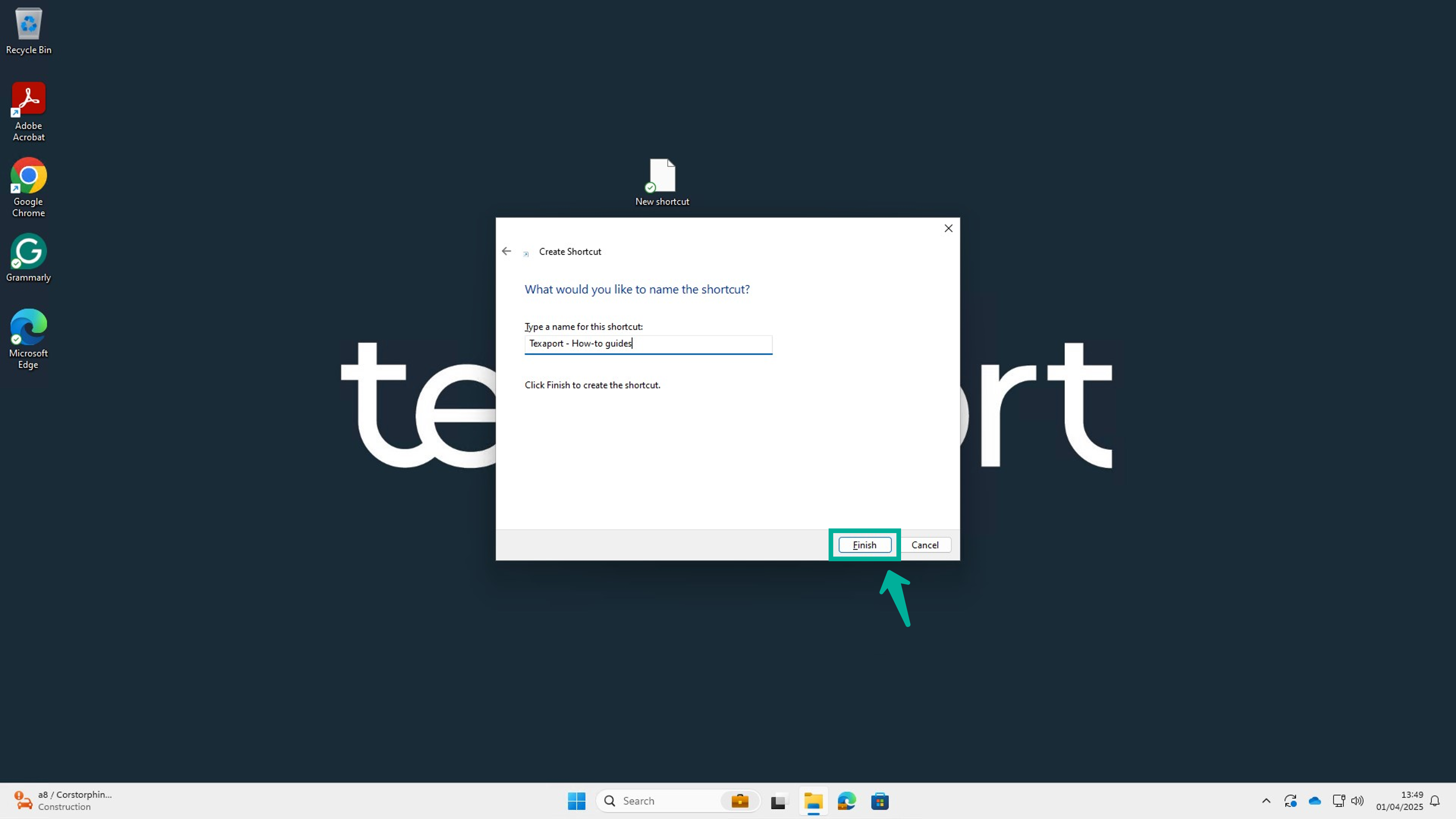Open the Recycle Bin
Viewport: 1456px width, 819px height.
click(28, 25)
